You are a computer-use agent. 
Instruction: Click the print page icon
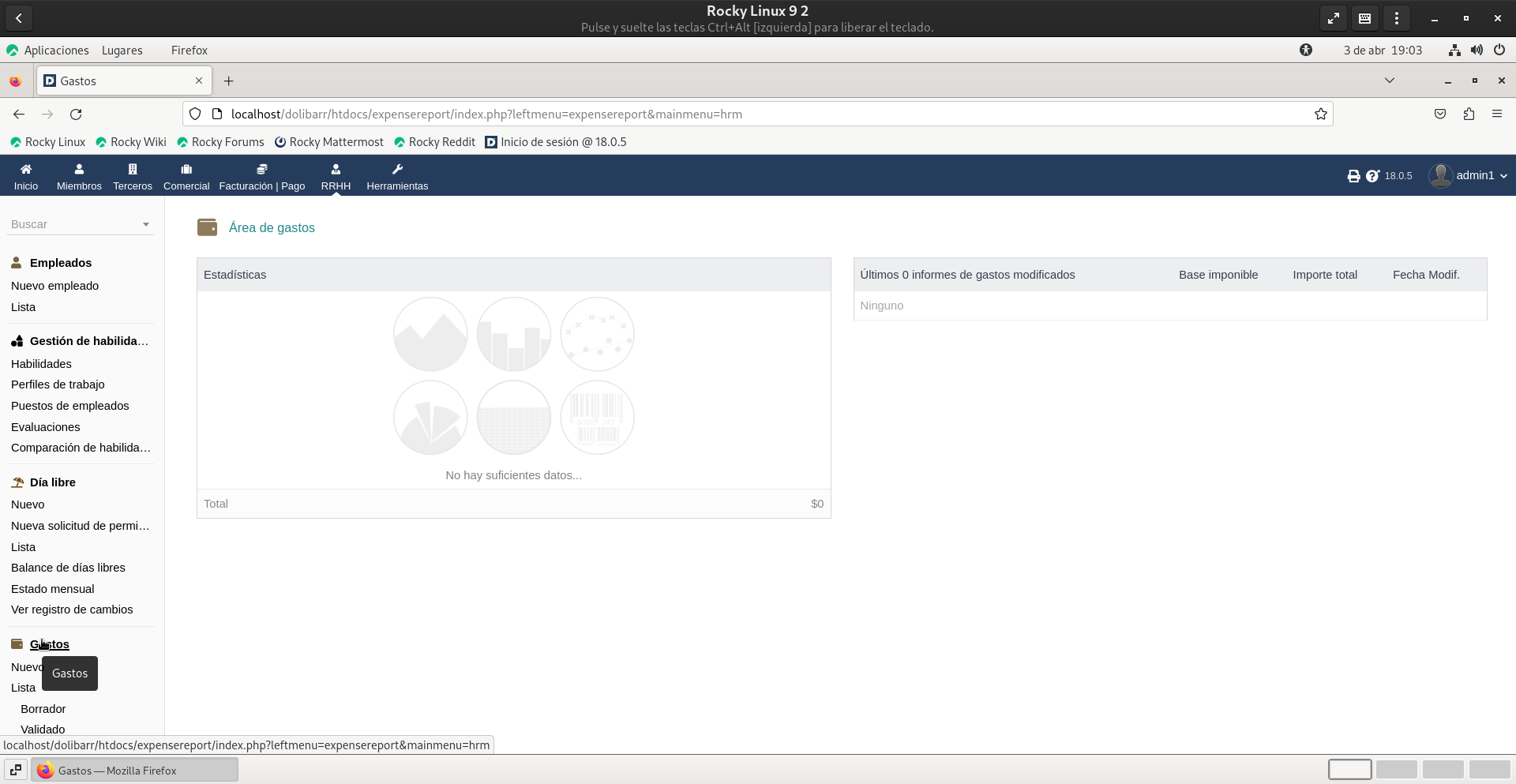click(1353, 176)
